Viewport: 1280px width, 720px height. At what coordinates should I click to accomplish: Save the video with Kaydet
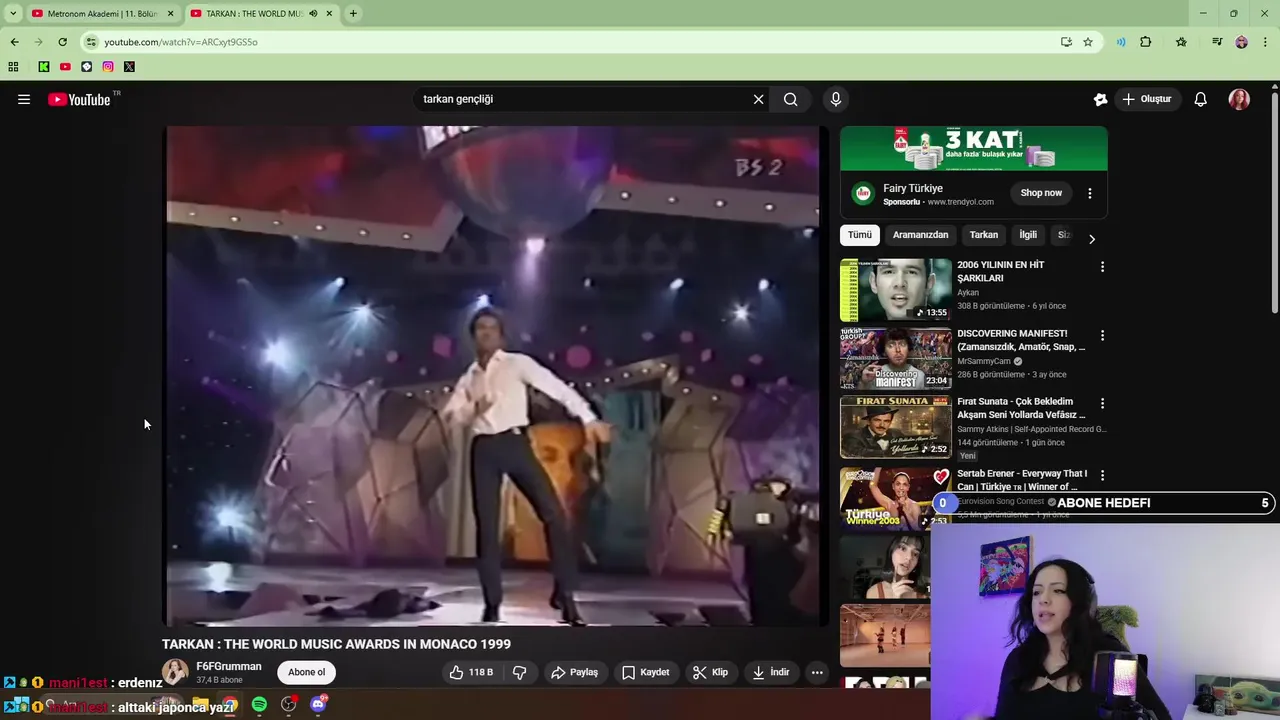click(646, 672)
